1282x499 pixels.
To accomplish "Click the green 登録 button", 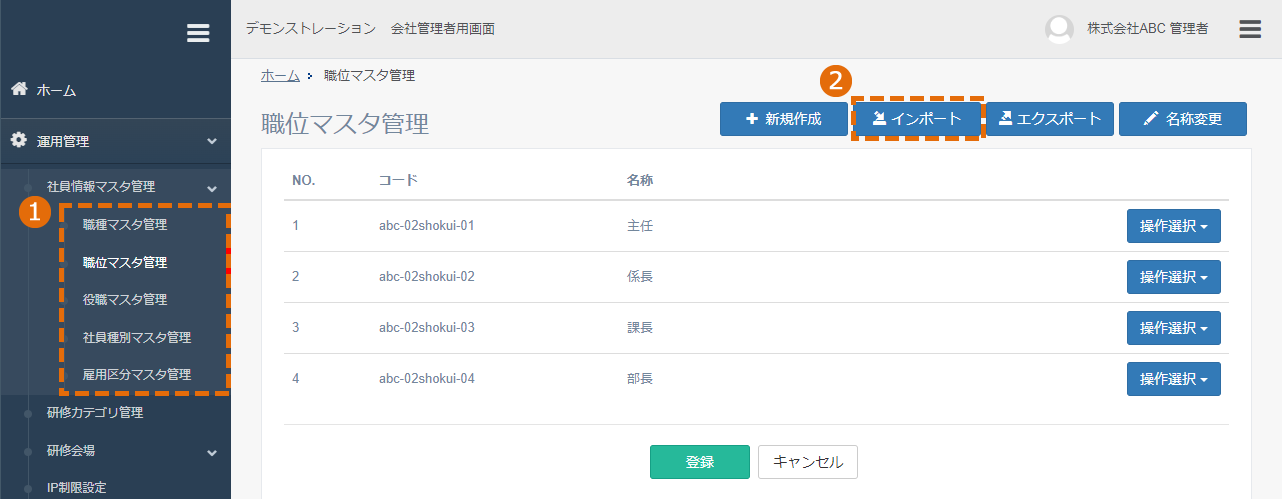I will coord(700,462).
